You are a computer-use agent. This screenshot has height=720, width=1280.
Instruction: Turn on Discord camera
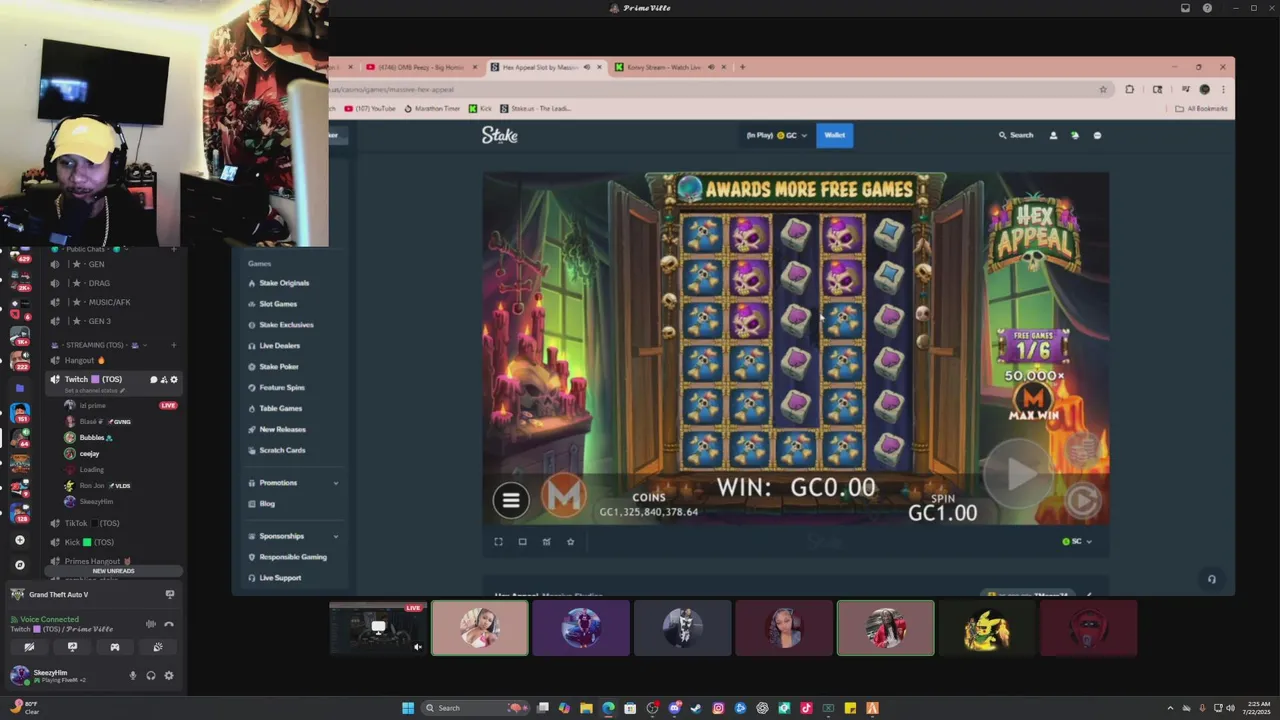point(29,647)
